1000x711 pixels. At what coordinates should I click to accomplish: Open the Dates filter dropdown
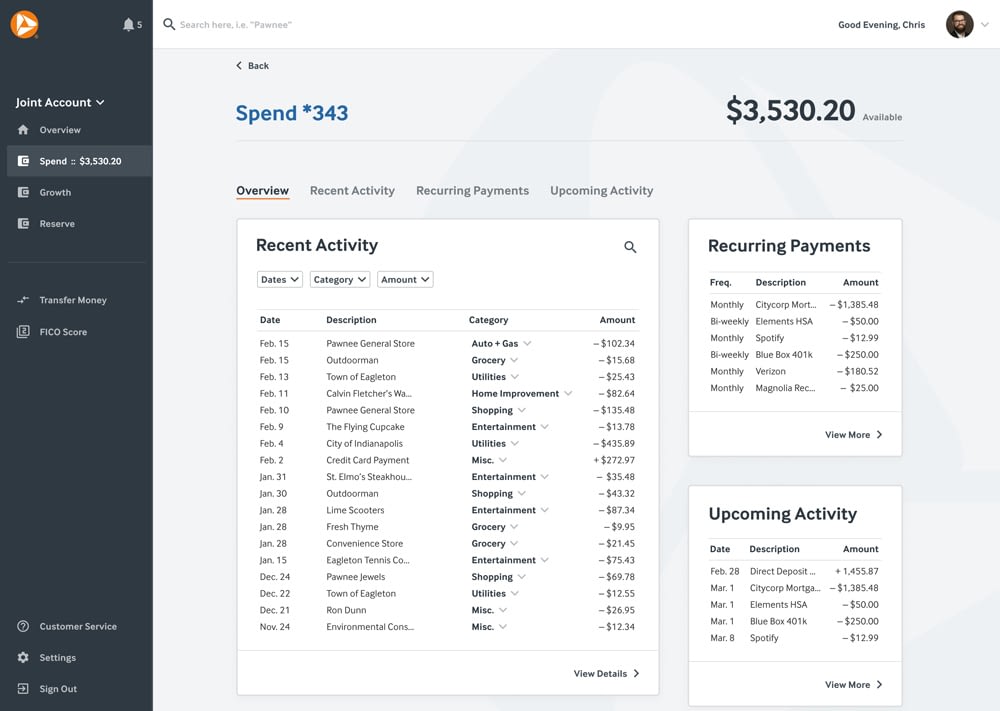tap(279, 279)
